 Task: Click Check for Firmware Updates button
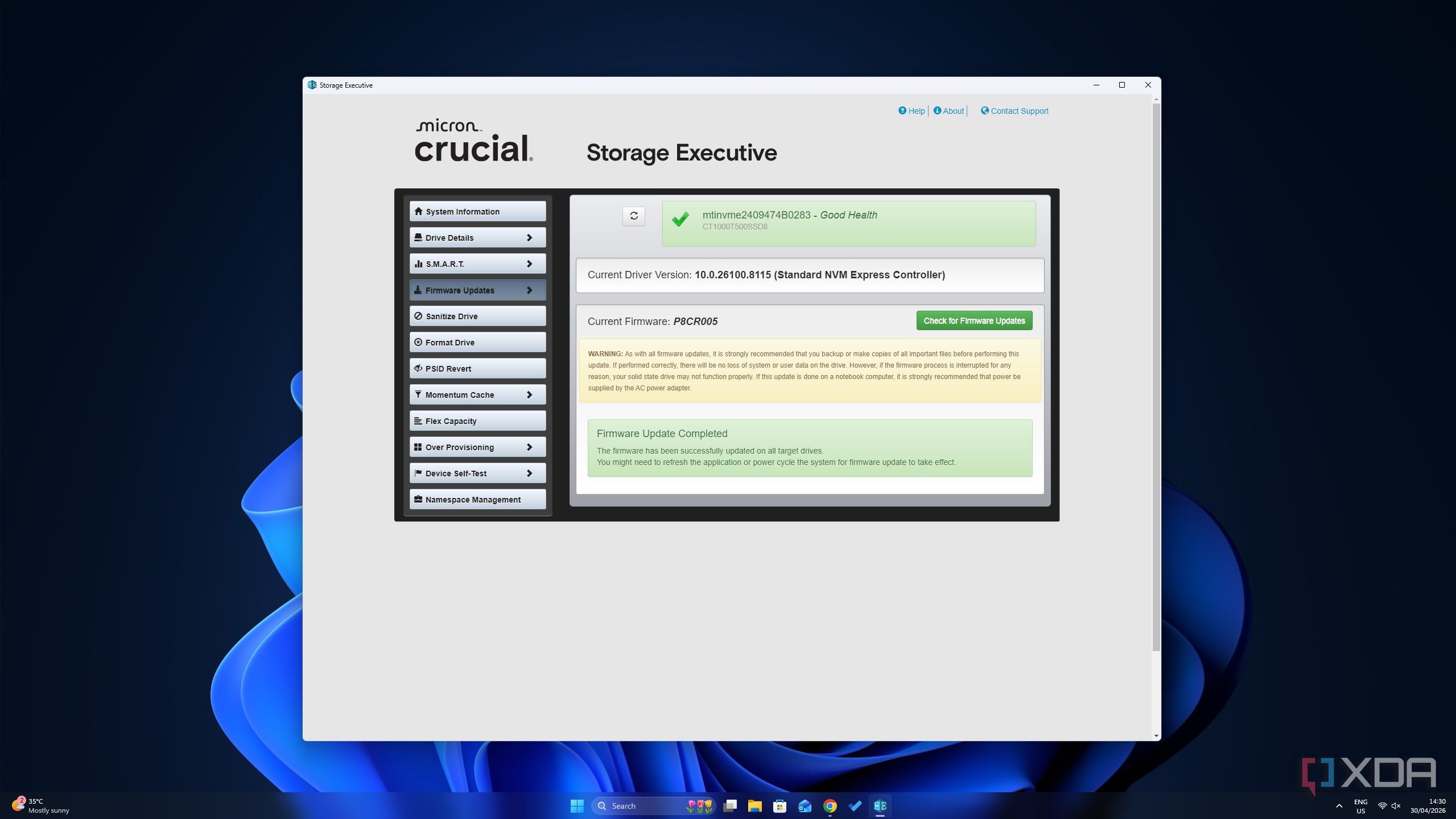point(974,320)
